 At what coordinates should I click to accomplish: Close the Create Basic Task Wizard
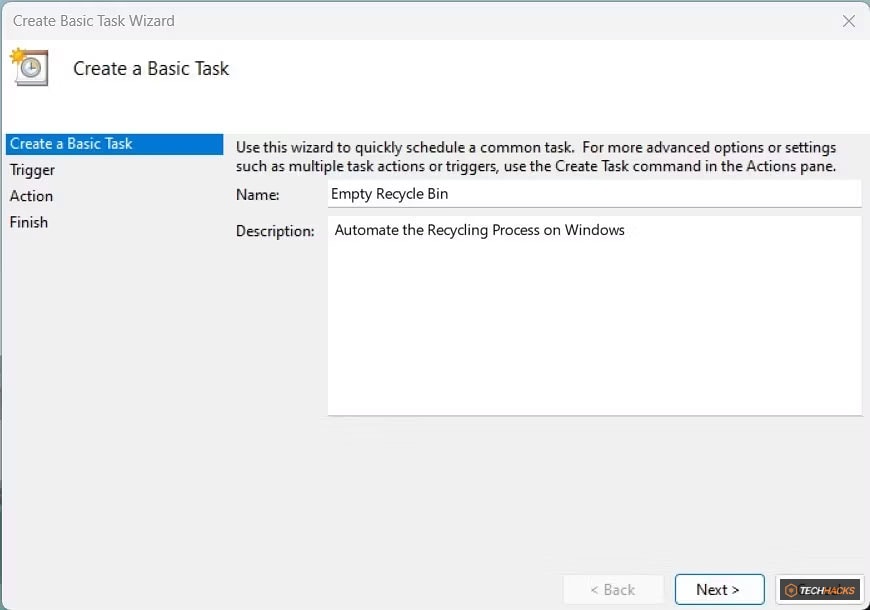pos(849,20)
